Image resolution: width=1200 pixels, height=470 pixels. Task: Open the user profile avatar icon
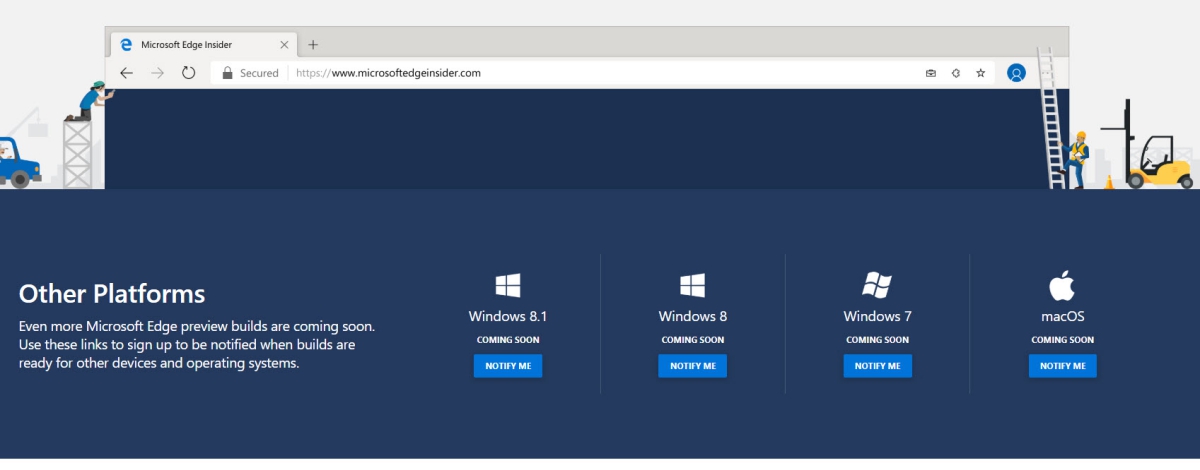(x=1016, y=73)
